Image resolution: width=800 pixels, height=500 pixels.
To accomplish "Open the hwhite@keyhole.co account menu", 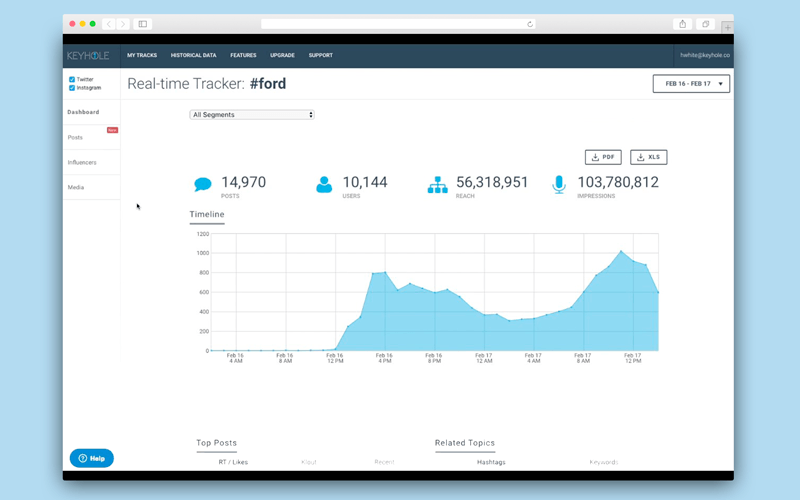I will pos(705,55).
